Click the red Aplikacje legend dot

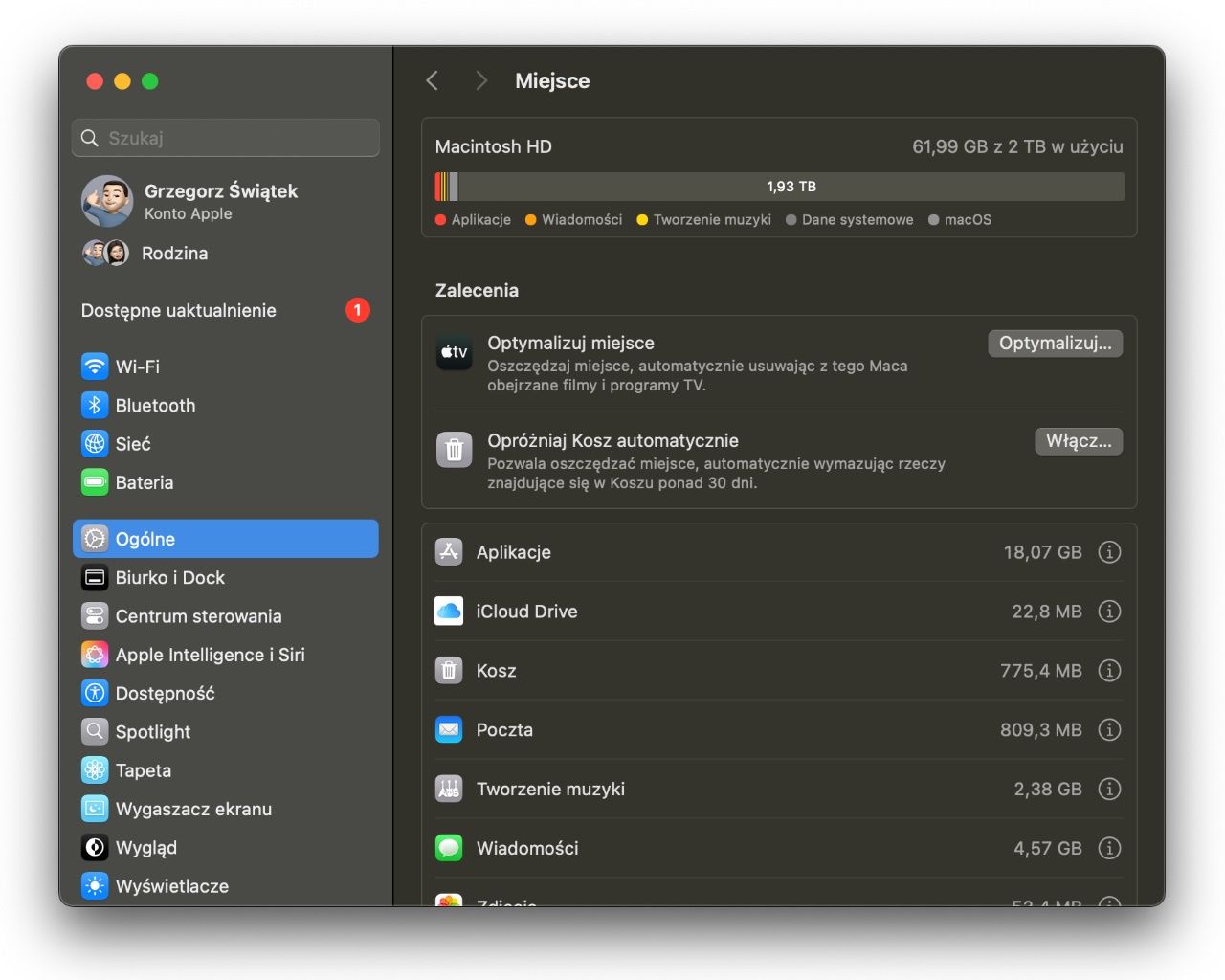440,220
